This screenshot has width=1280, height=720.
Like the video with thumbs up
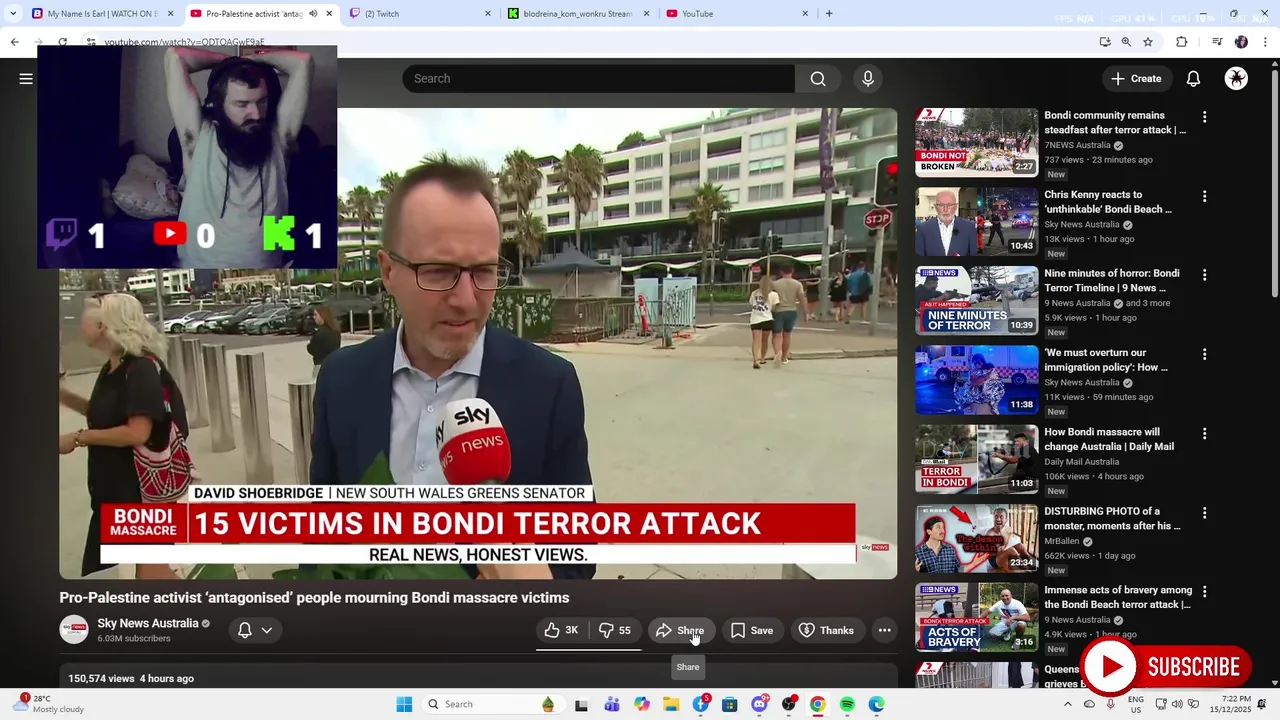[561, 630]
